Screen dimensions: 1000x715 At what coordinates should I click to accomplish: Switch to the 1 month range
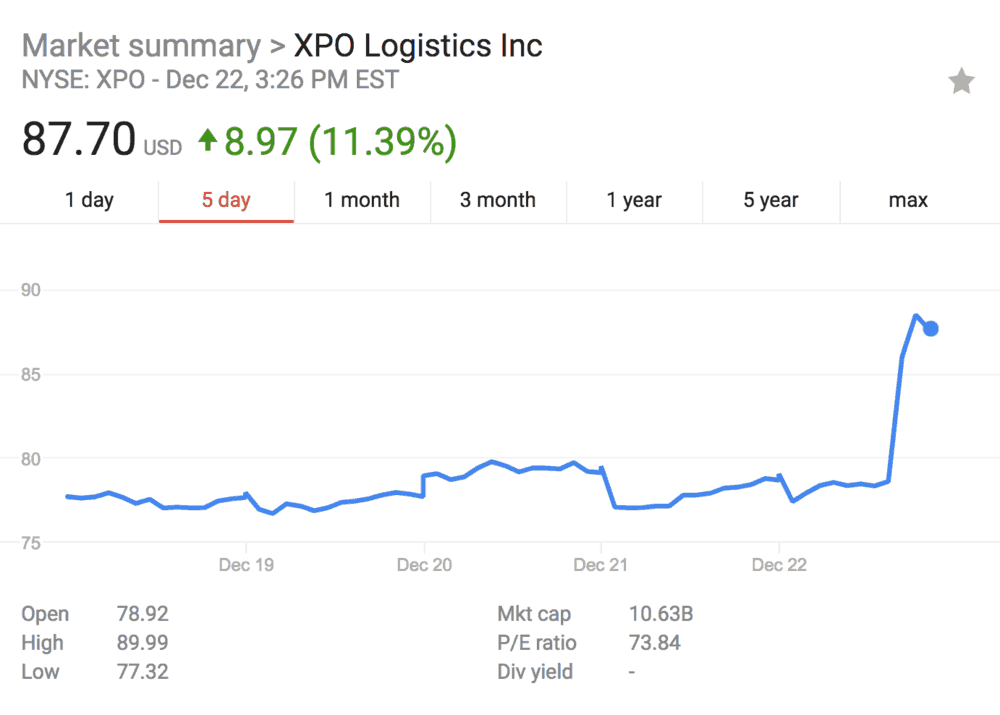click(362, 200)
